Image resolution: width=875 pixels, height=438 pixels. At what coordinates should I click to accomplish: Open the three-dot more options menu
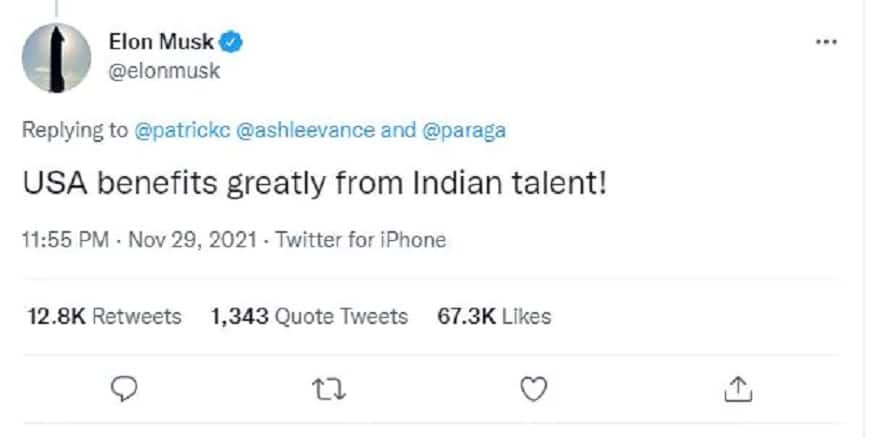pos(825,42)
